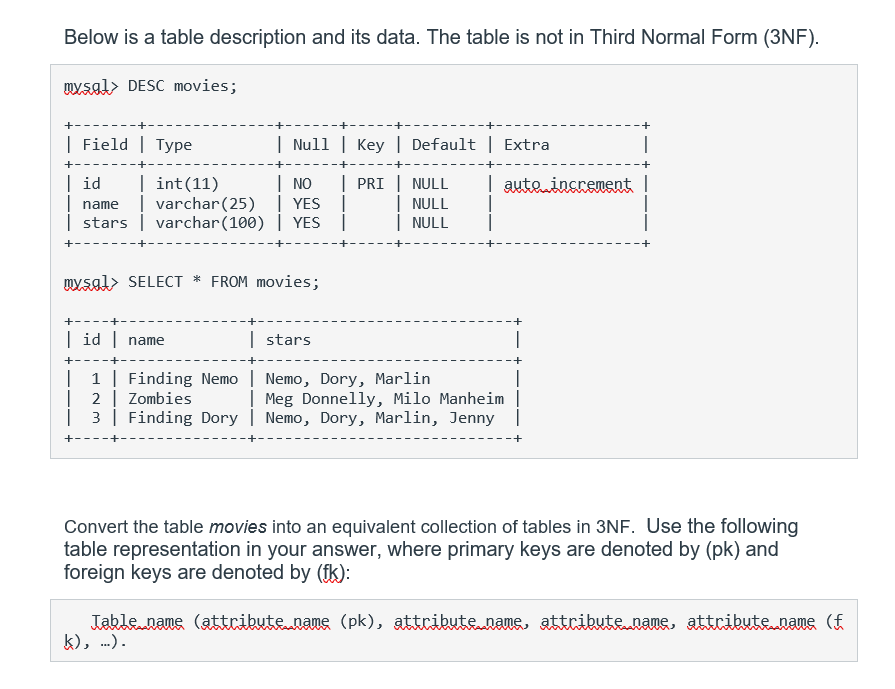The width and height of the screenshot is (895, 689).
Task: Click the 'int(11)' type value
Action: tap(187, 184)
